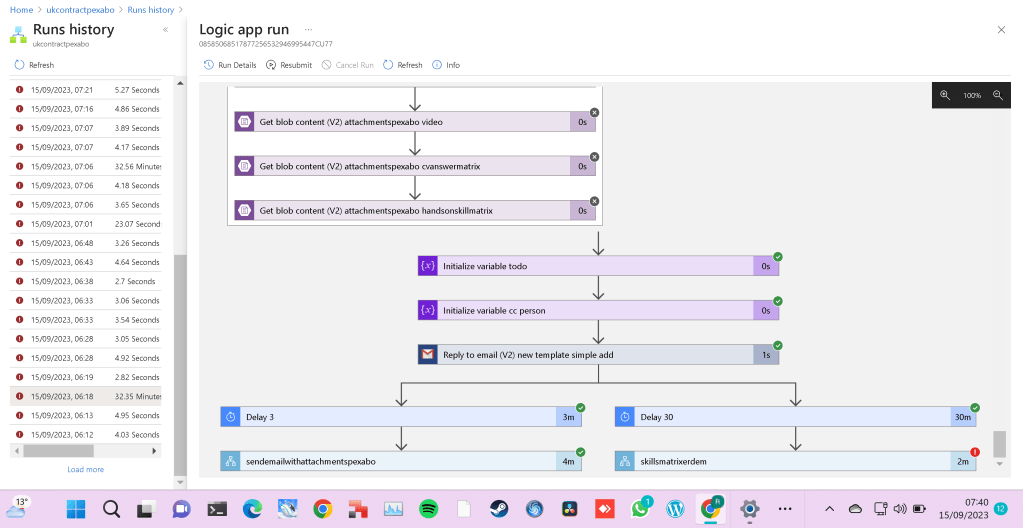Image resolution: width=1023 pixels, height=528 pixels.
Task: Click the 4m duration on sendemailwithattachmentspexabo
Action: click(568, 461)
